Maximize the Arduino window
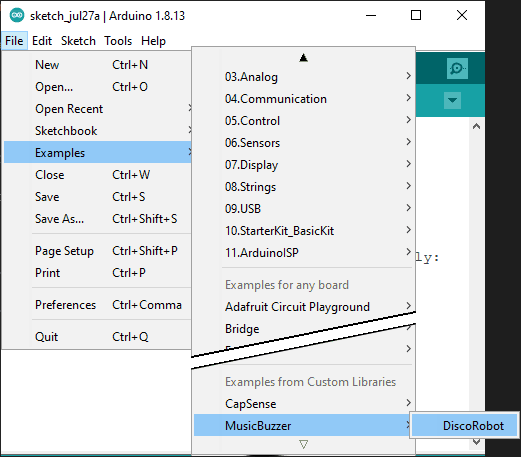 (x=416, y=15)
